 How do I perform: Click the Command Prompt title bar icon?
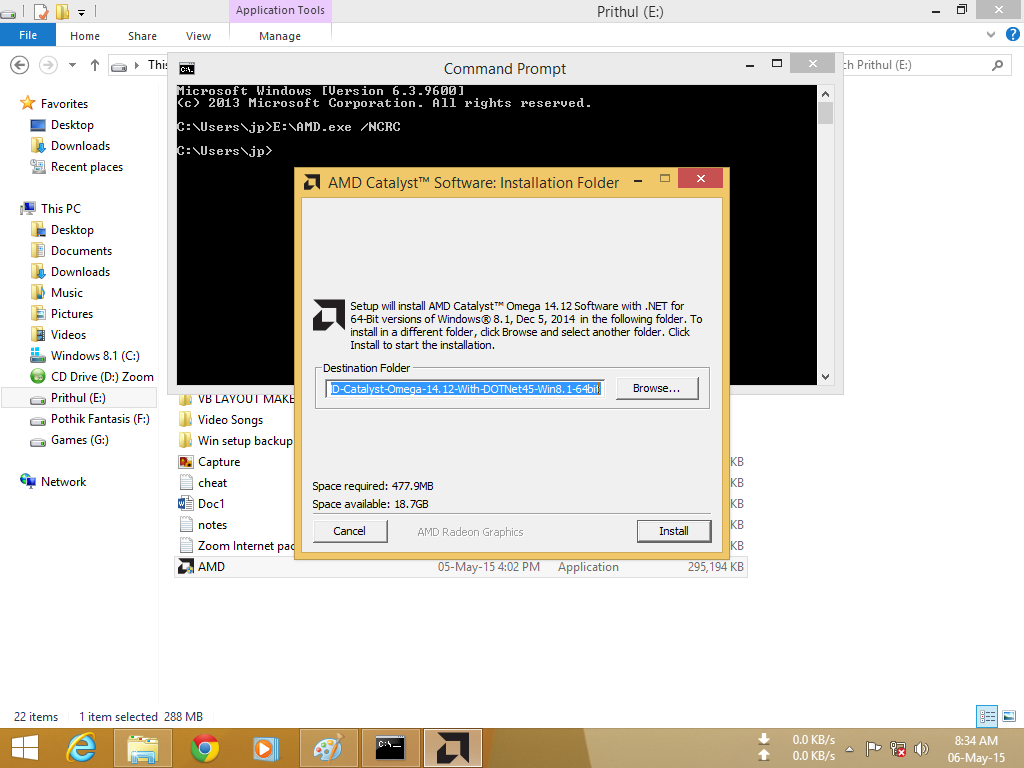click(187, 69)
